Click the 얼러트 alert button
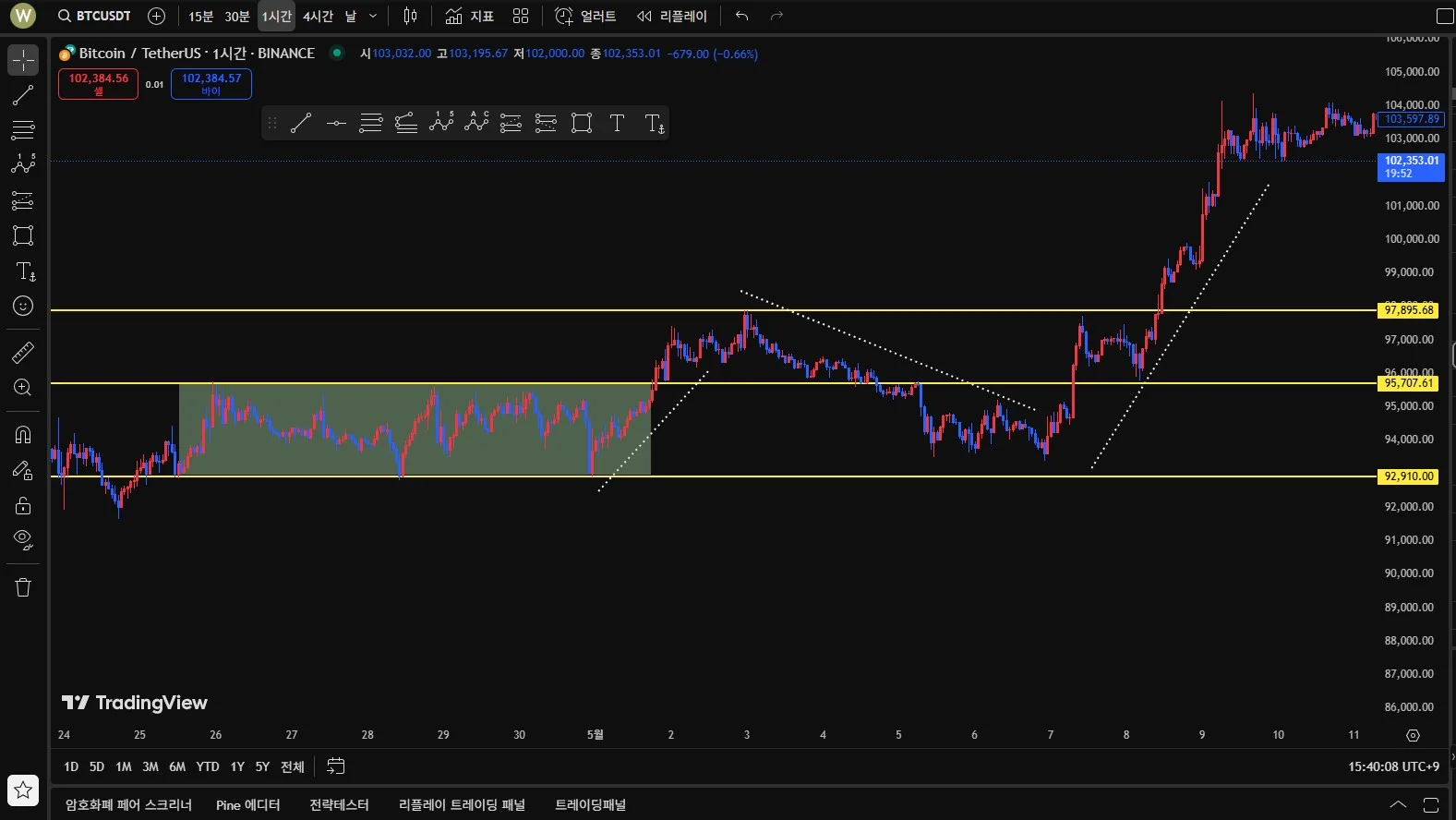This screenshot has height=820, width=1456. click(x=585, y=17)
